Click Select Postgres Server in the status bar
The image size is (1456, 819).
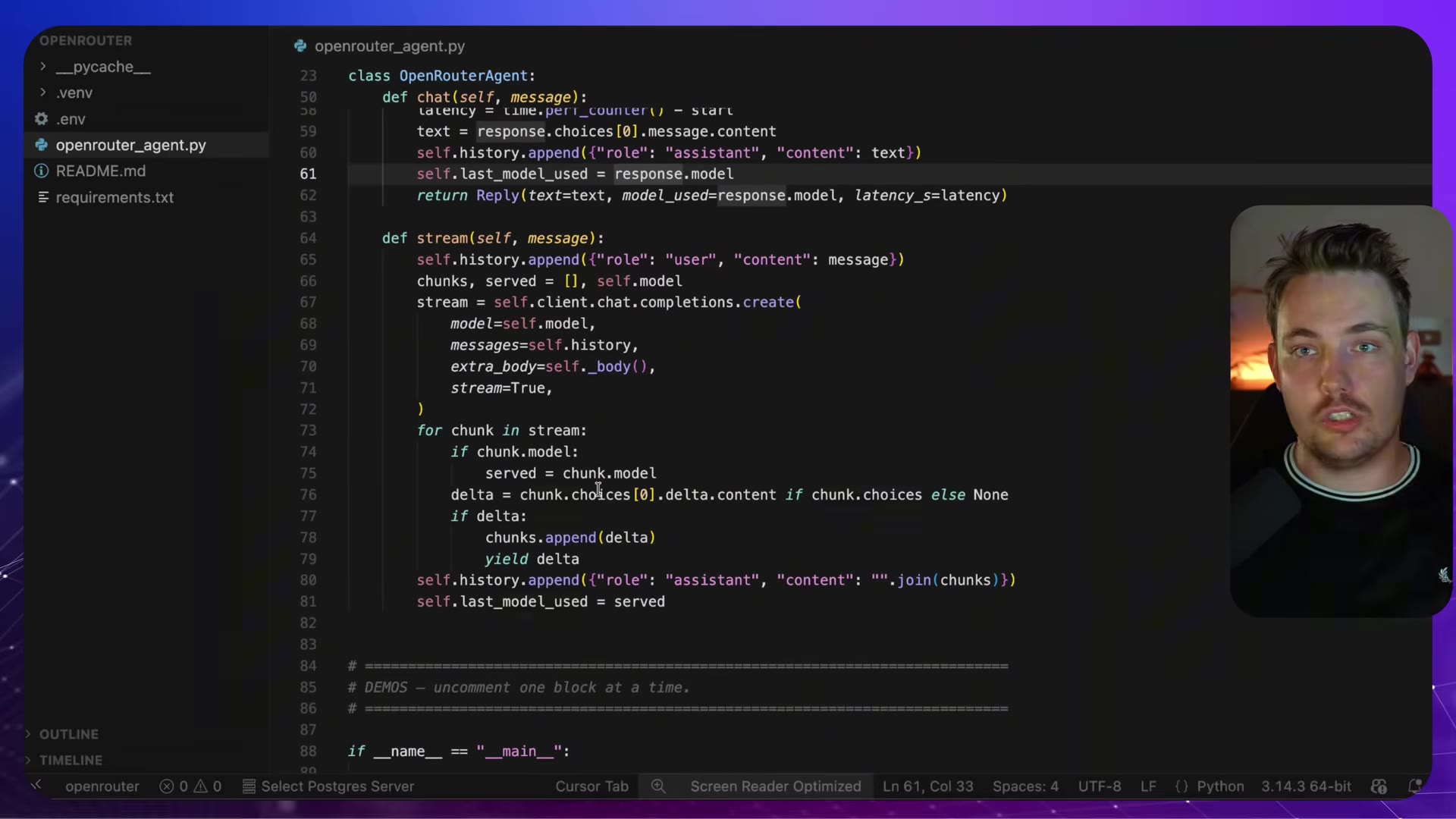coord(328,786)
